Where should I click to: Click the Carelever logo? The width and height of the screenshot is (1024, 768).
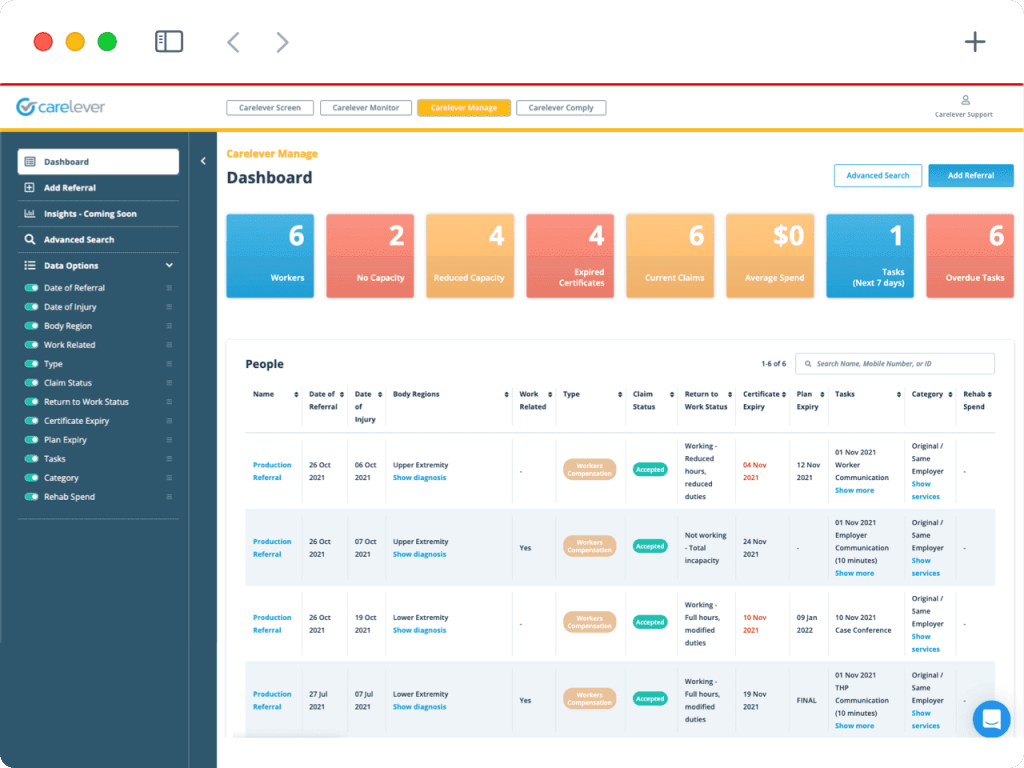click(x=60, y=106)
